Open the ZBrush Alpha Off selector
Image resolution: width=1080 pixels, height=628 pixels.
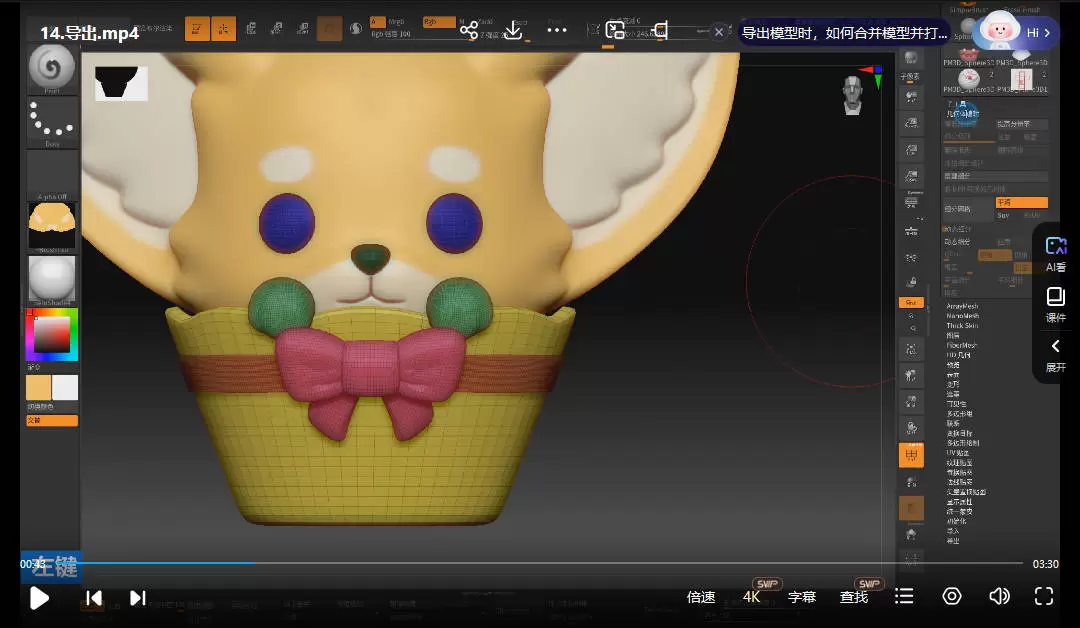click(52, 175)
